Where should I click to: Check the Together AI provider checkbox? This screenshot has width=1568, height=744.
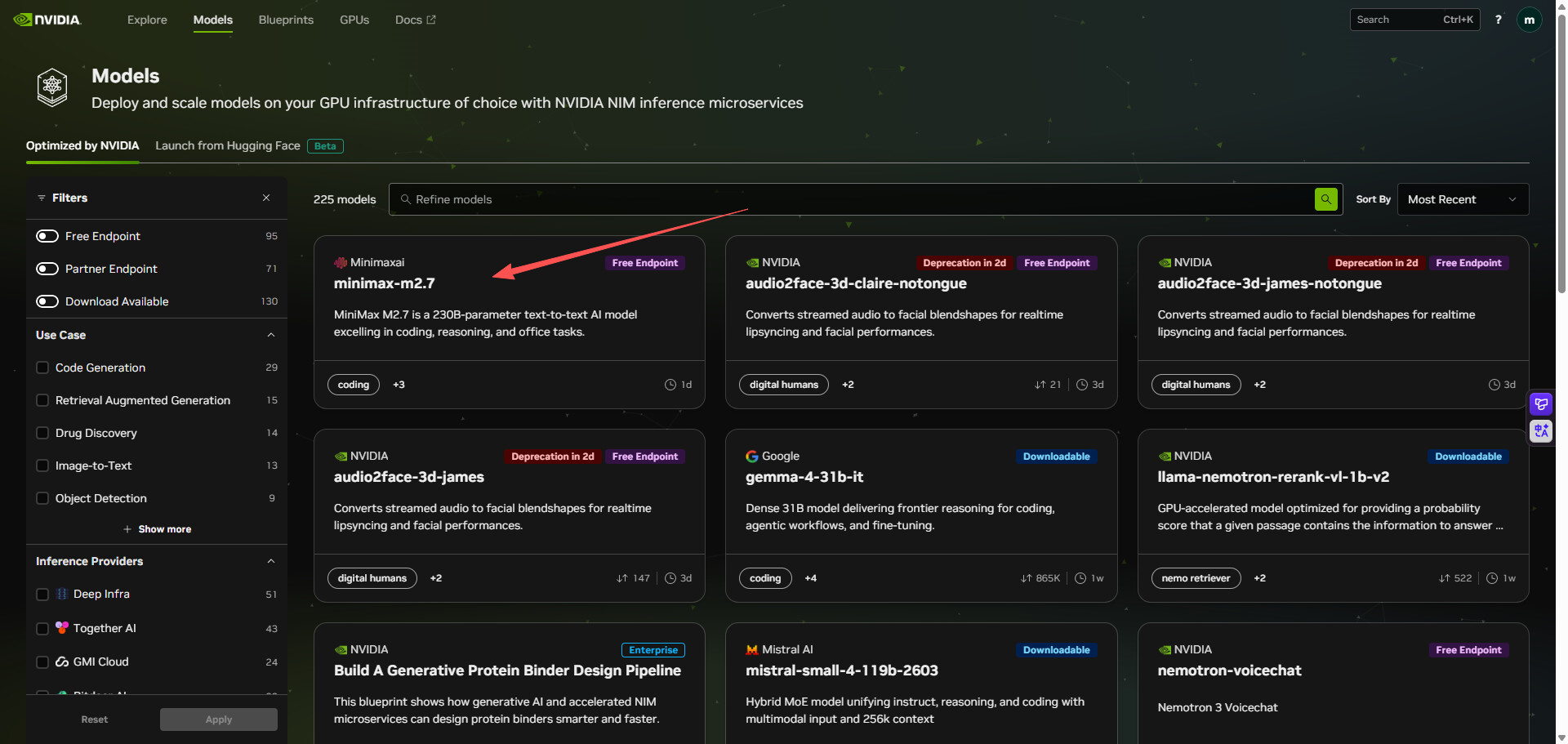[42, 628]
